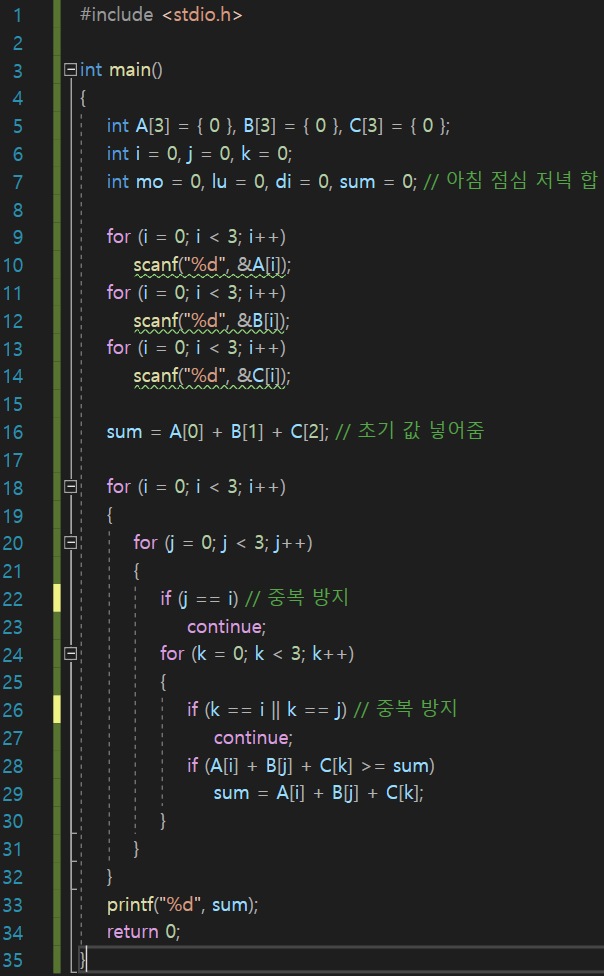Click the 'for (i = 0; i < 3; i++)' on line 18
This screenshot has width=604, height=976.
[x=196, y=487]
